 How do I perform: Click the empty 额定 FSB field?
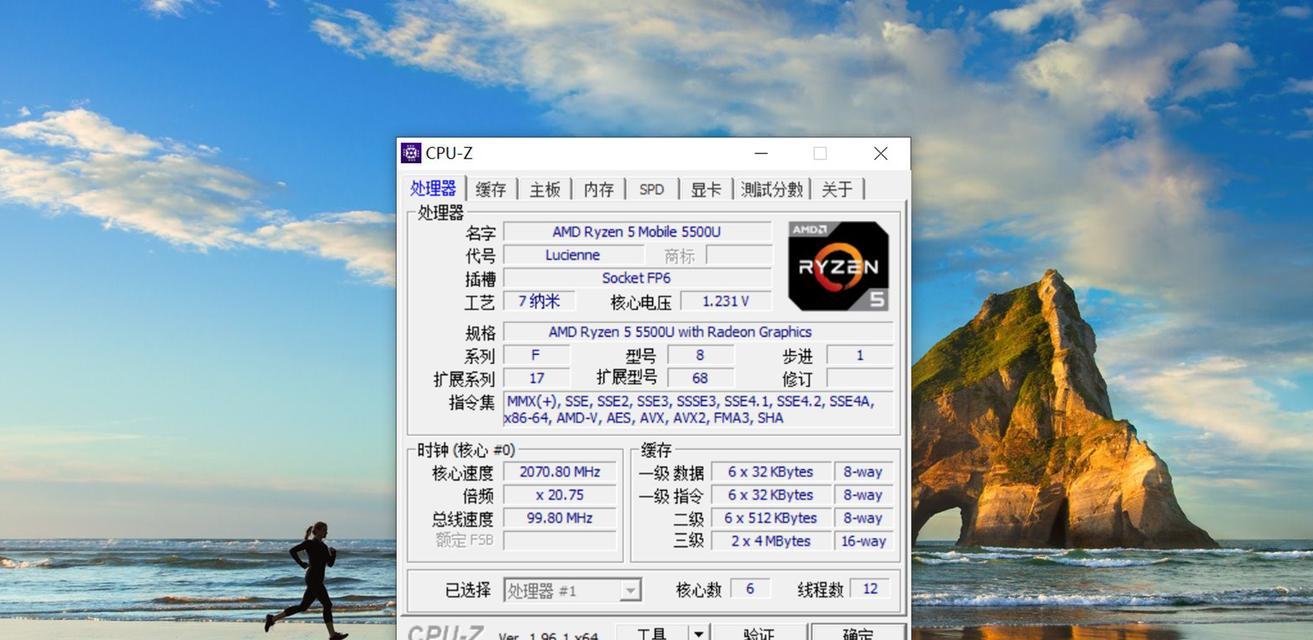559,541
